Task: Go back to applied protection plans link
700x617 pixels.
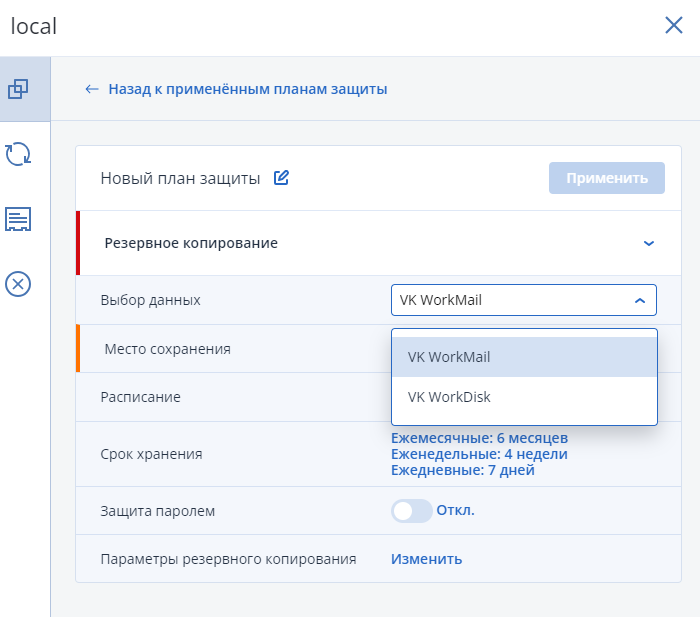Action: tap(248, 89)
